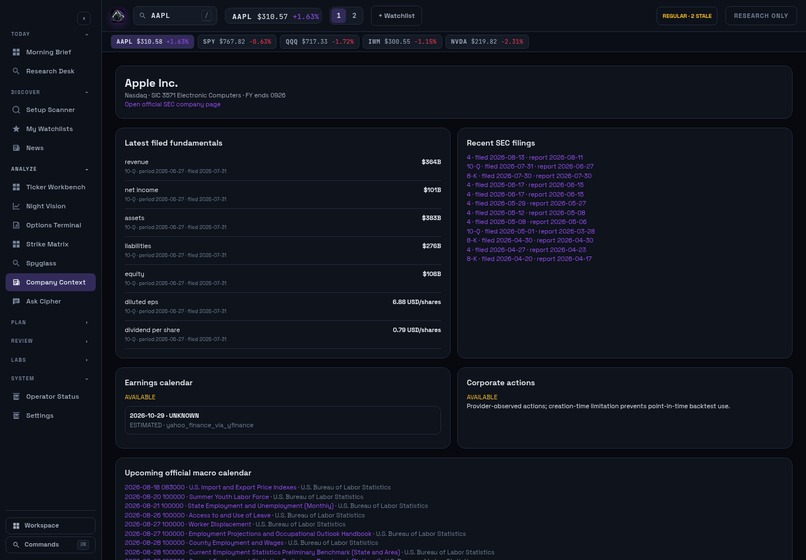Select the QQQ $717.33 ticker chip
Image resolution: width=806 pixels, height=560 pixels.
pos(320,42)
